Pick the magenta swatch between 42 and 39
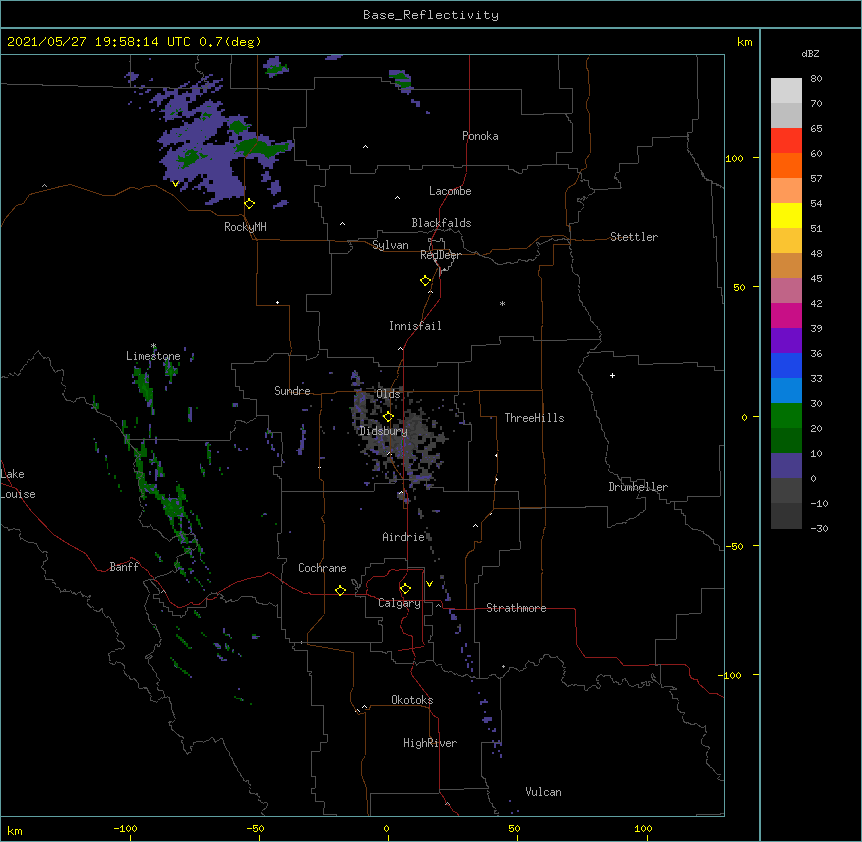Screen dimensions: 862x842 click(786, 315)
